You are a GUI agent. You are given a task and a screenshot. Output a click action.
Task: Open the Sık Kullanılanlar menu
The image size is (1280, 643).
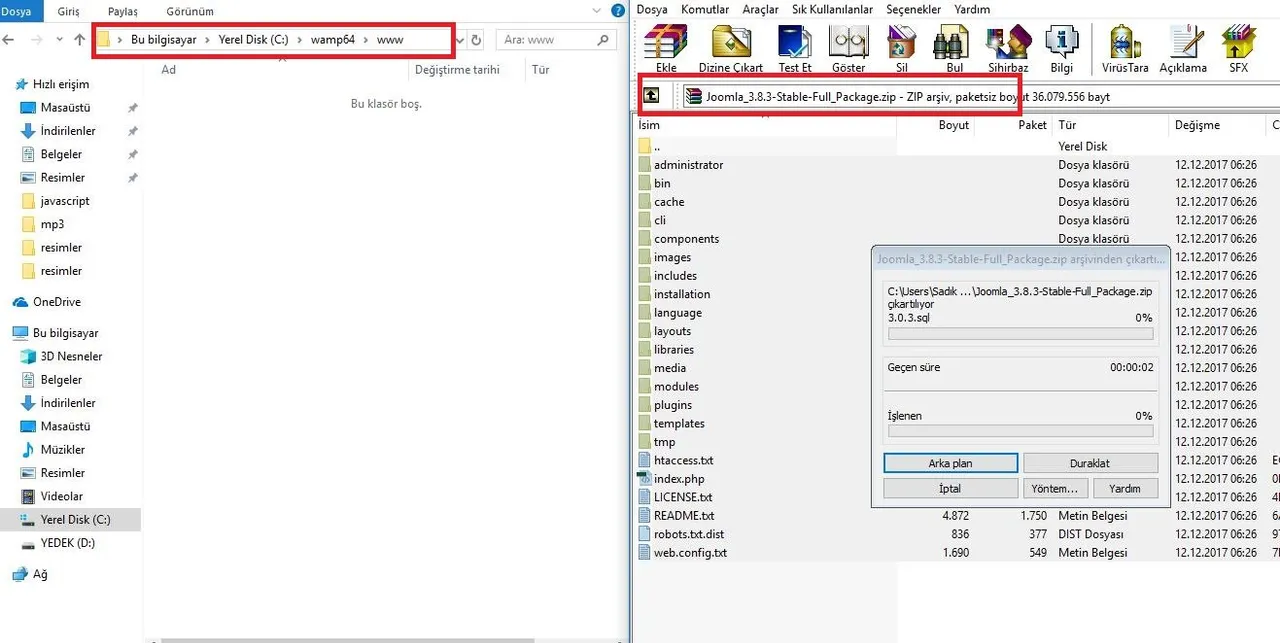pos(832,9)
